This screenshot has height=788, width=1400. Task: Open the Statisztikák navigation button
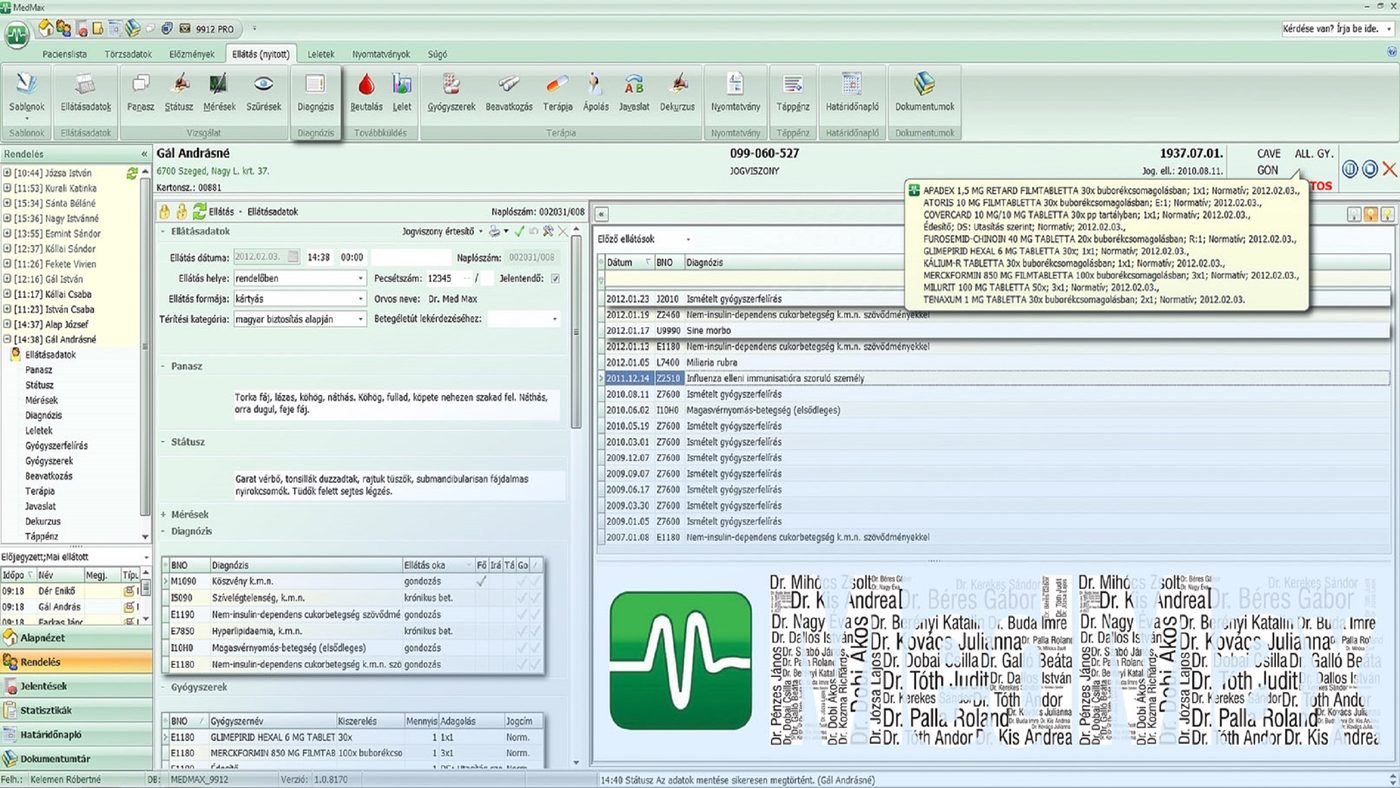click(x=76, y=710)
